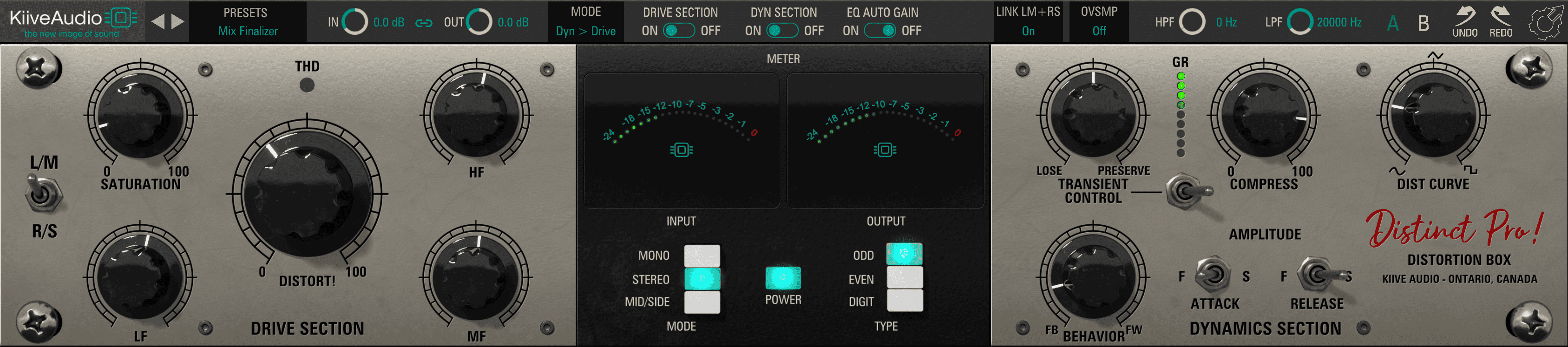The height and width of the screenshot is (347, 1568).
Task: Open the OVSMP oversampling option
Action: point(1099,22)
